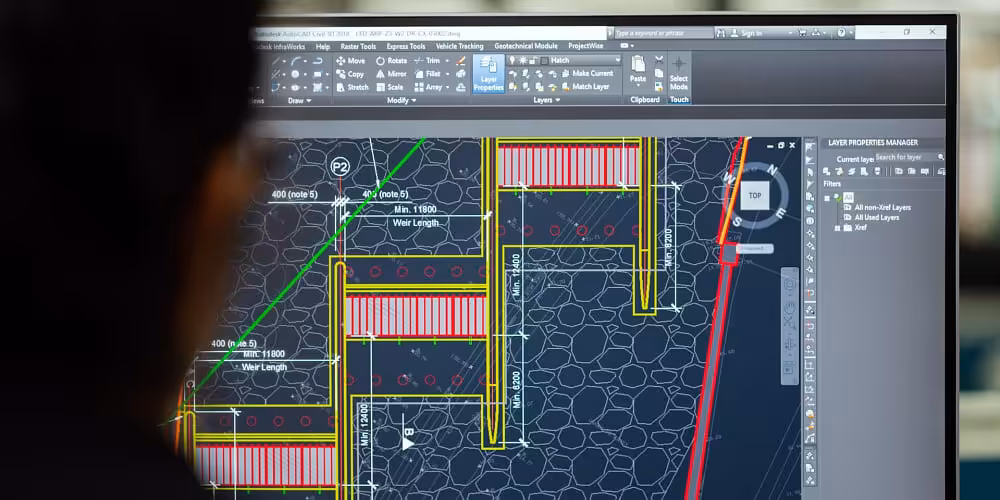The height and width of the screenshot is (500, 1000).
Task: Click the New Layer icon in Layer Manager
Action: [x=827, y=171]
